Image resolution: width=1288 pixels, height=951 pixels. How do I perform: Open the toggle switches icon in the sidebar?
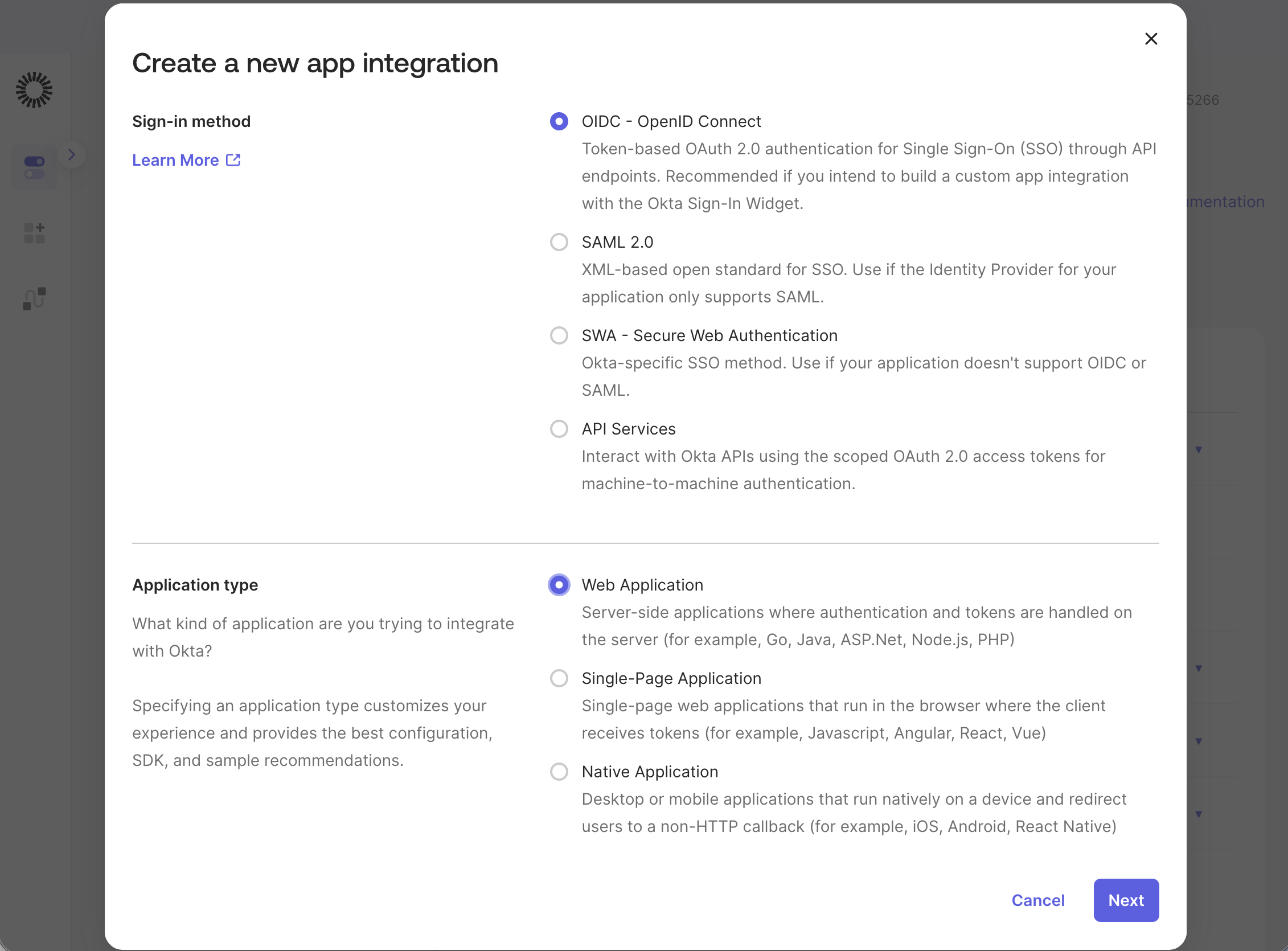pyautogui.click(x=35, y=167)
